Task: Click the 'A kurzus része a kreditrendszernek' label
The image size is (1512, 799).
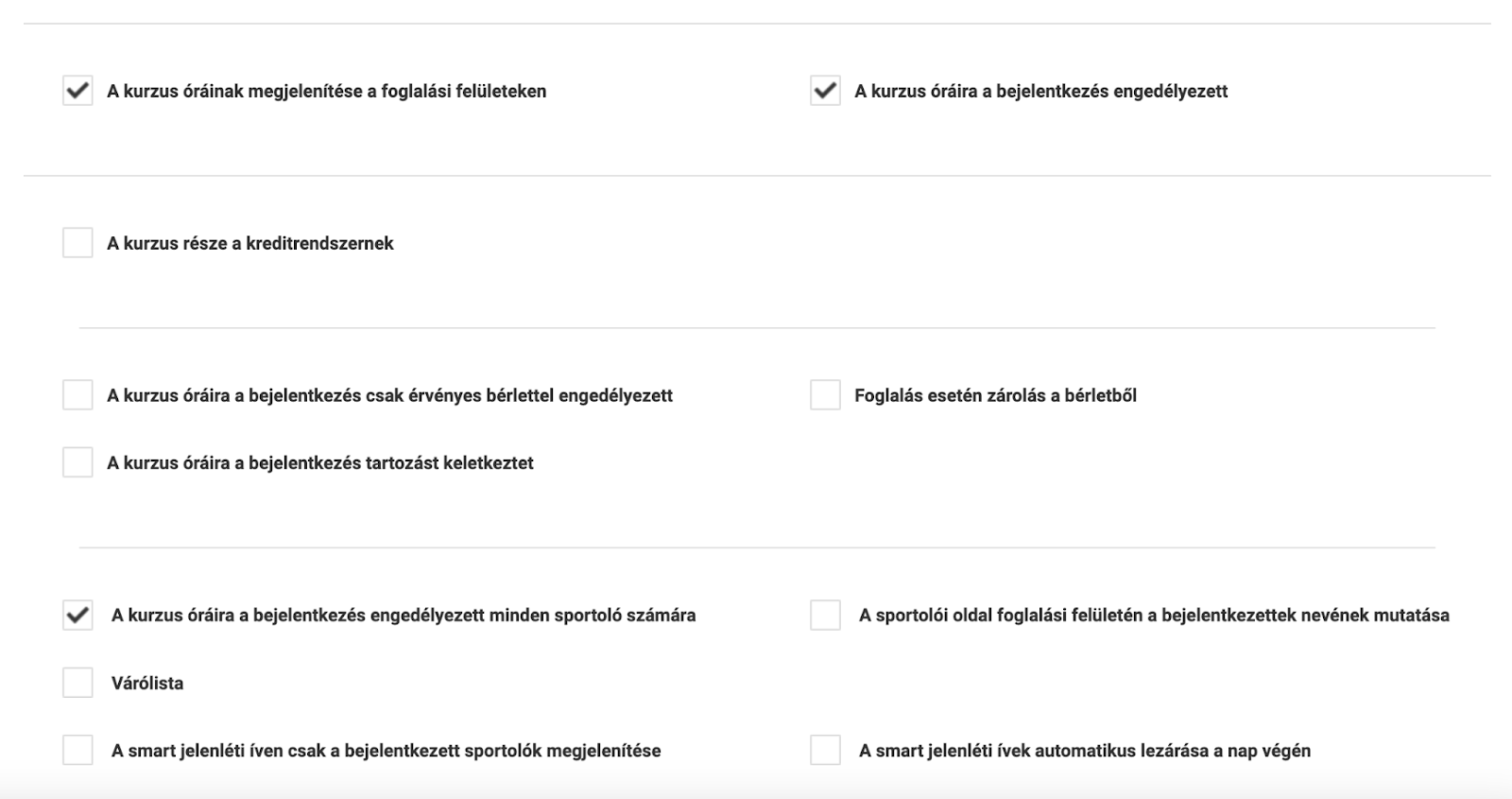Action: [250, 243]
